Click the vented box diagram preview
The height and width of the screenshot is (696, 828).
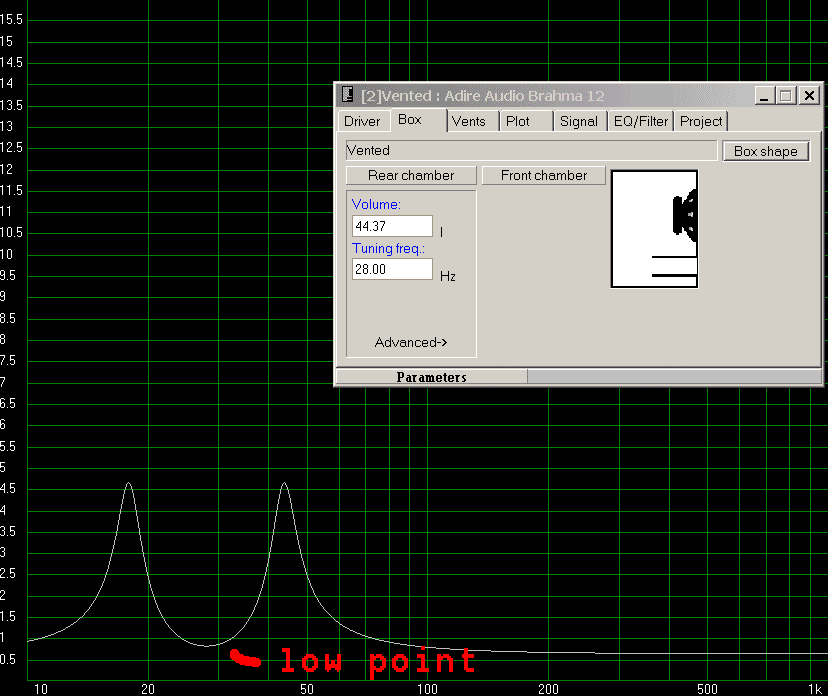(654, 229)
